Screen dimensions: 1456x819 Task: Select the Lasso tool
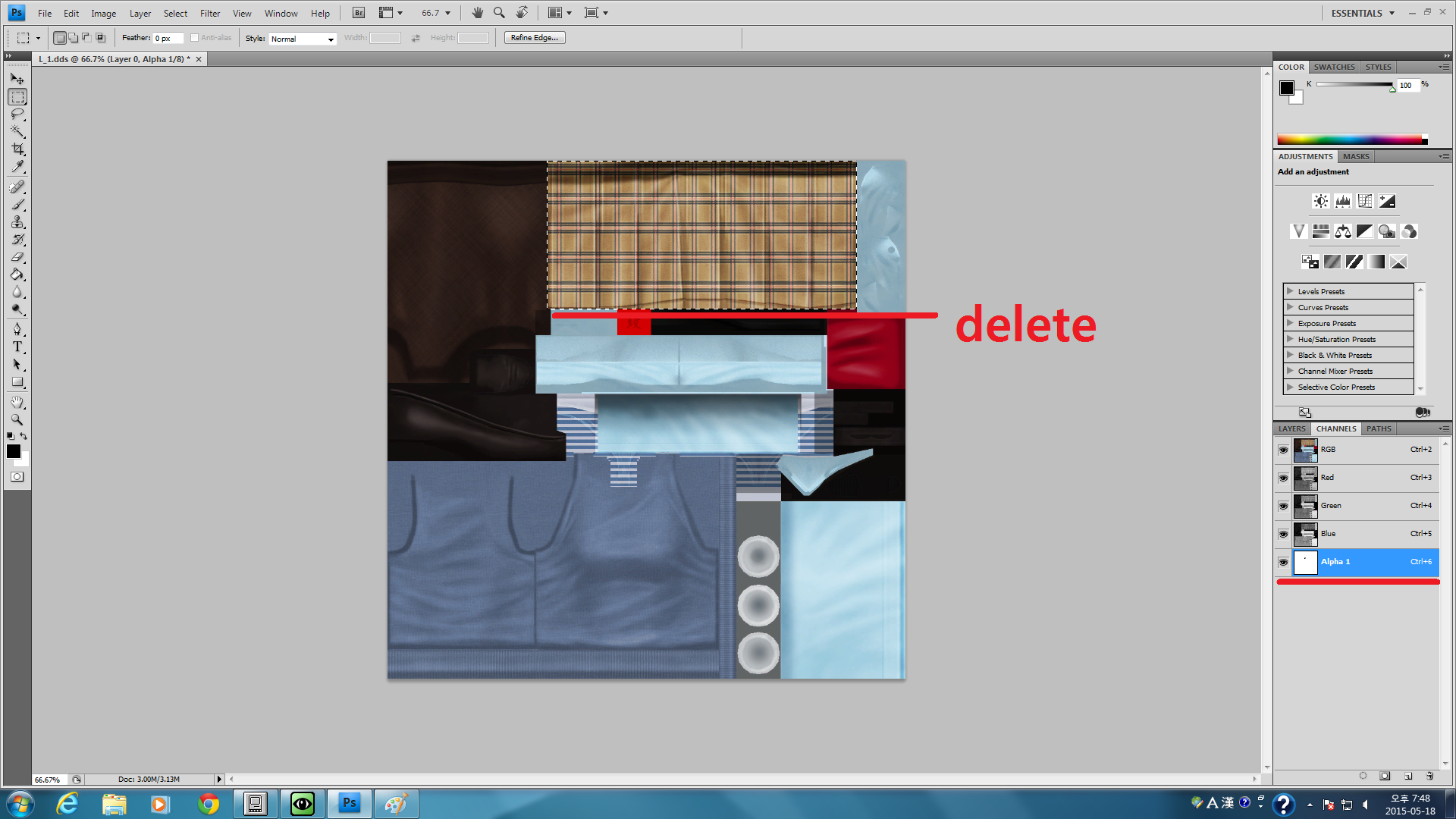point(17,115)
